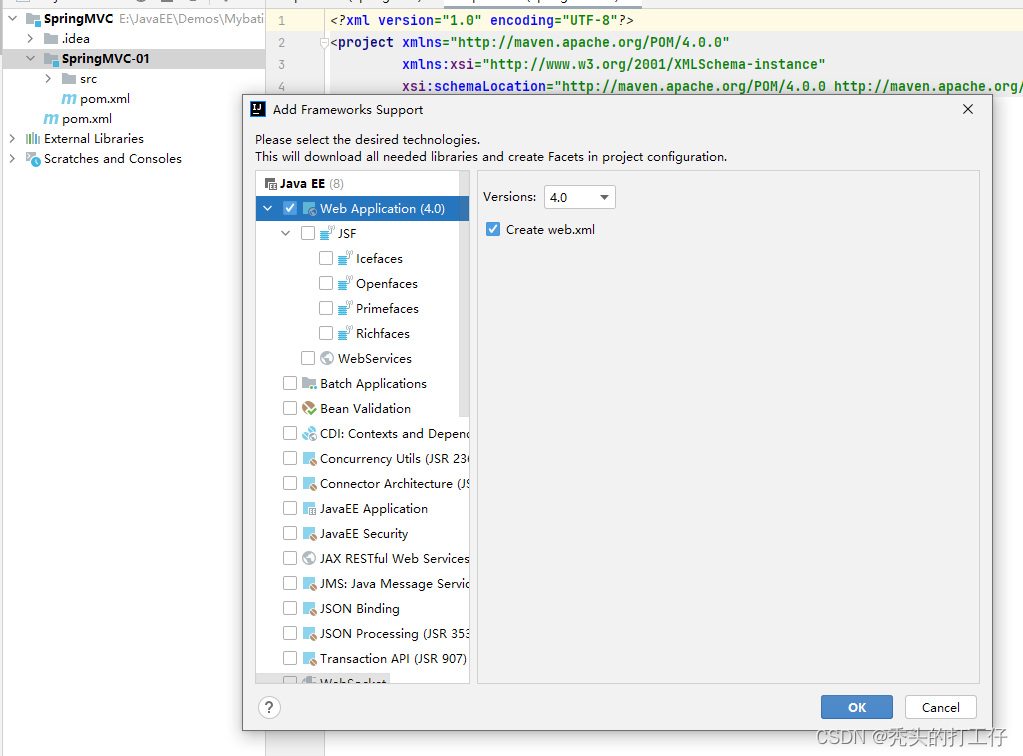Click the Openfaces library icon

345,283
